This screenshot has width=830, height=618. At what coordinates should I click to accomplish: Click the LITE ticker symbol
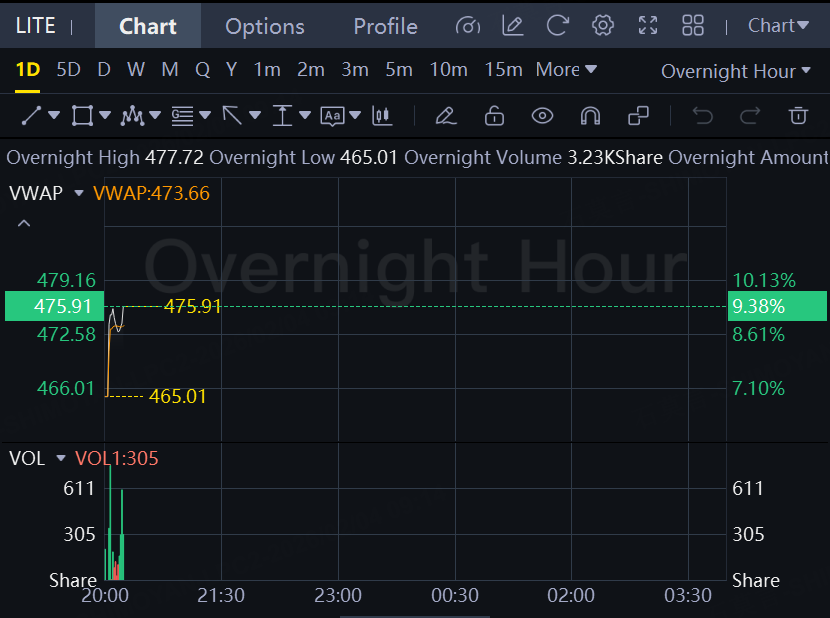click(x=35, y=25)
